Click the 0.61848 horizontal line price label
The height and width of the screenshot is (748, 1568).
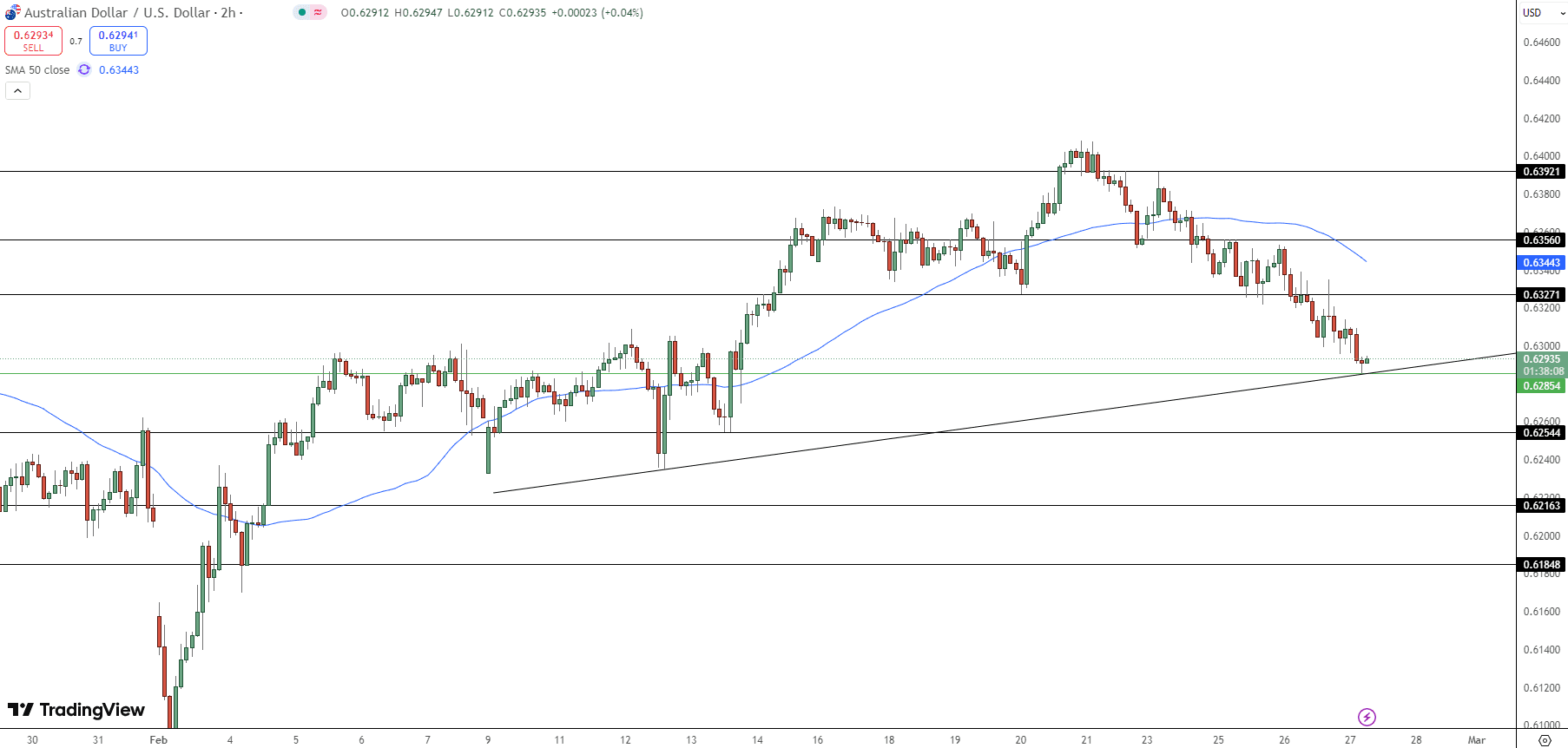pyautogui.click(x=1542, y=565)
